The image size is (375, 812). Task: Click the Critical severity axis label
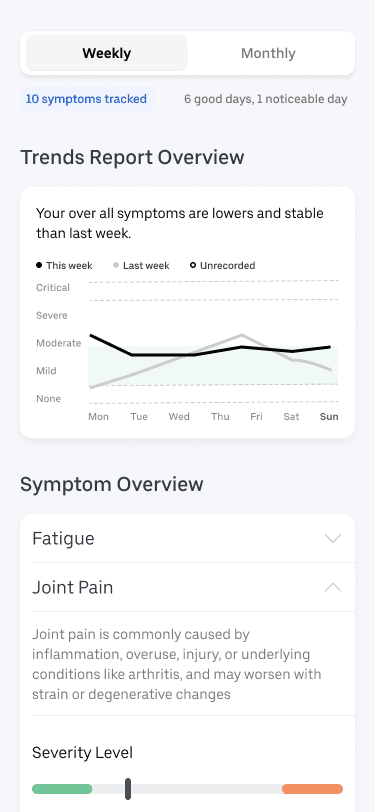[53, 287]
